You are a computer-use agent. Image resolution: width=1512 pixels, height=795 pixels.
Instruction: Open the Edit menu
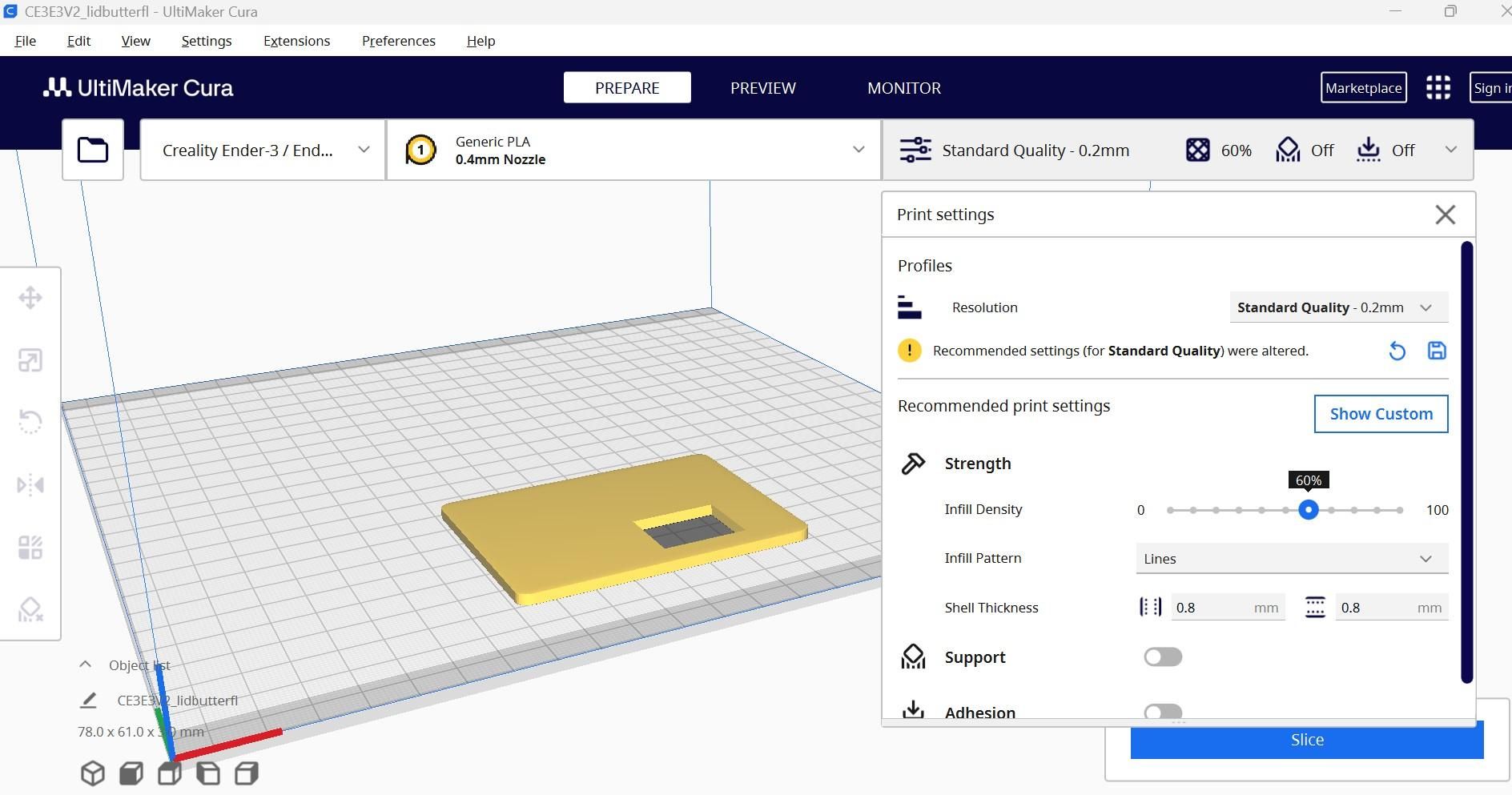tap(78, 41)
